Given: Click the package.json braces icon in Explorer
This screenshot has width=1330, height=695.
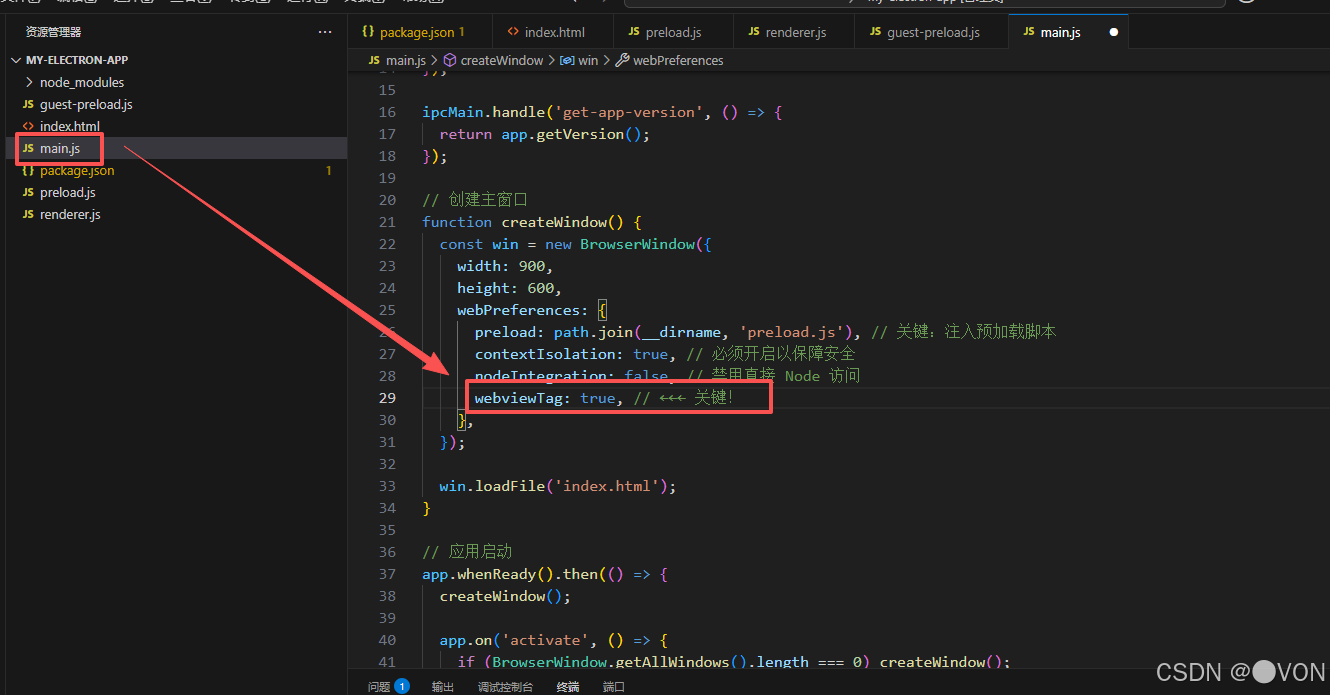Looking at the screenshot, I should point(28,170).
